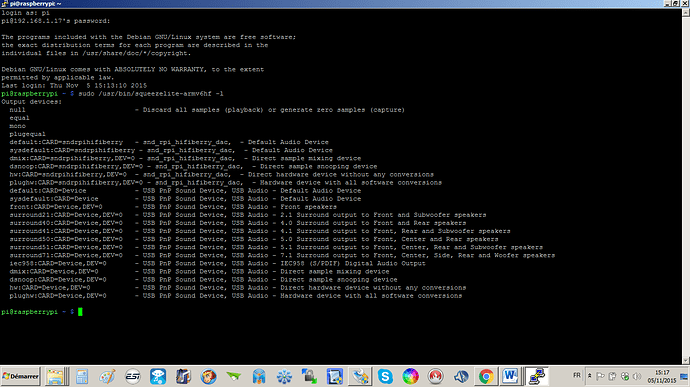Open the Paint palette taskbar icon
This screenshot has width=690, height=387.
107,376
